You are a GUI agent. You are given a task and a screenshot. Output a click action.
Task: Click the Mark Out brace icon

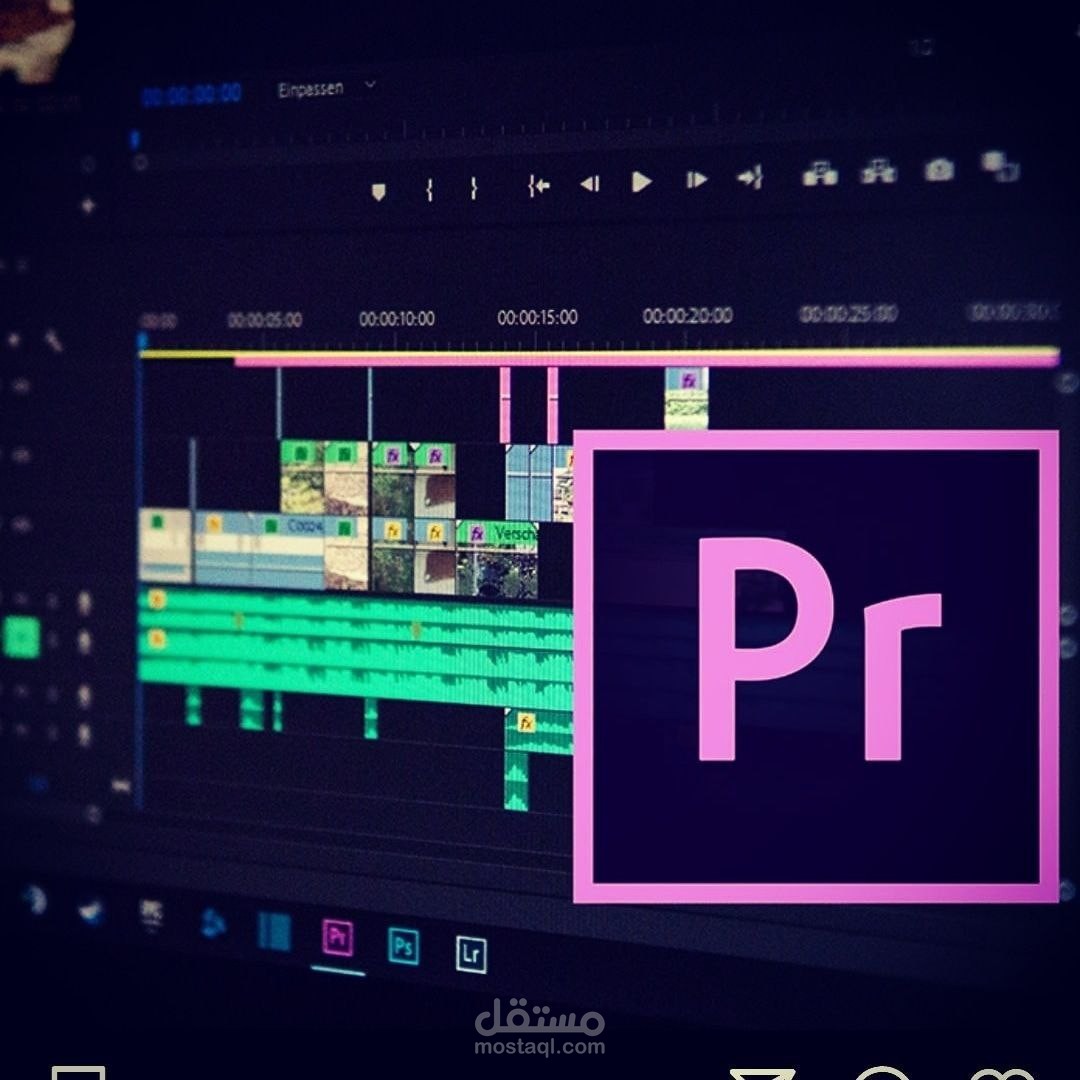click(x=474, y=188)
